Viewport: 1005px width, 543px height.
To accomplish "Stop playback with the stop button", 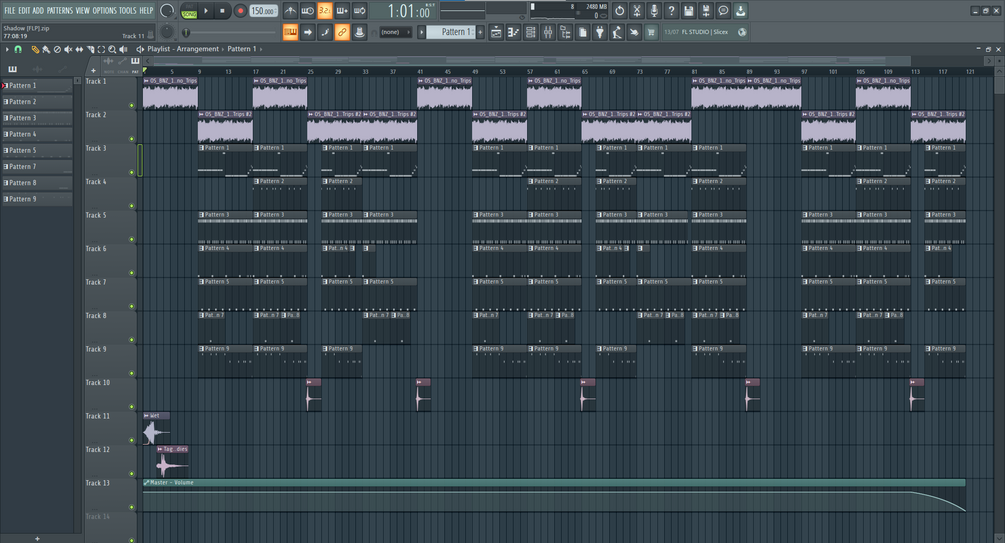I will coord(222,11).
